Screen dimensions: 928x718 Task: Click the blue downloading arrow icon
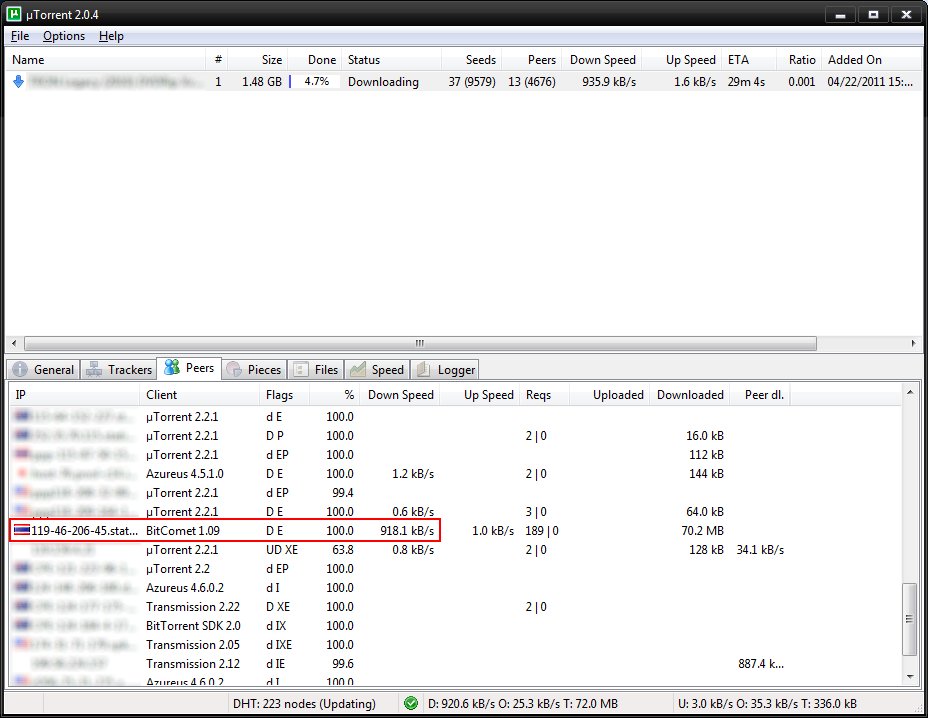coord(18,82)
